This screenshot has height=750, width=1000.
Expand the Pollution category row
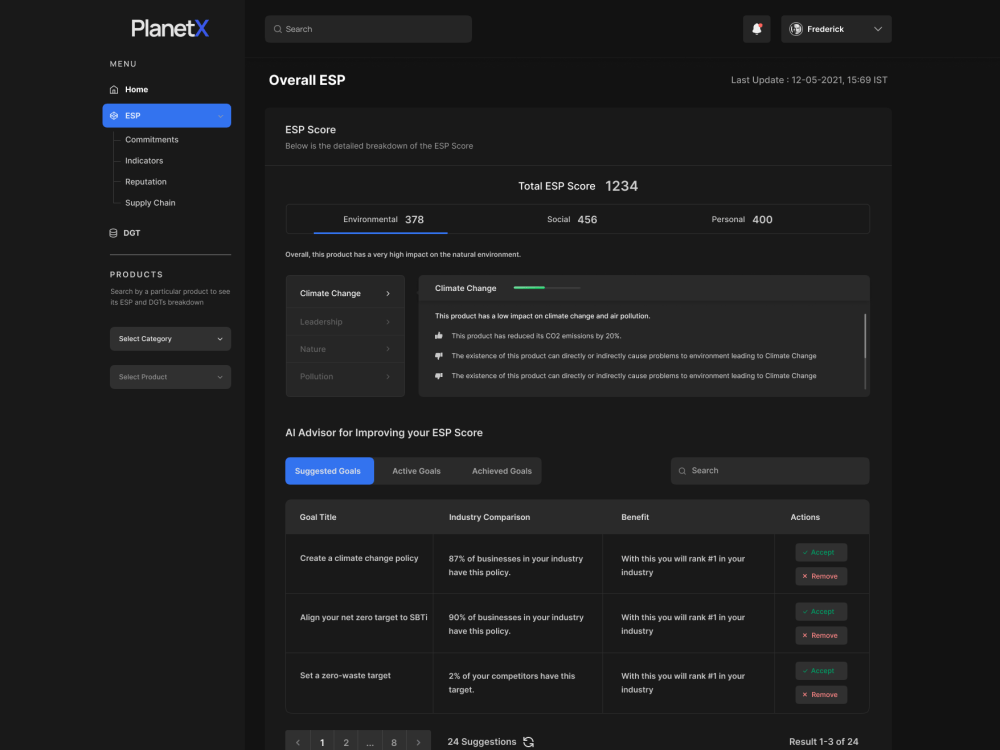(345, 376)
